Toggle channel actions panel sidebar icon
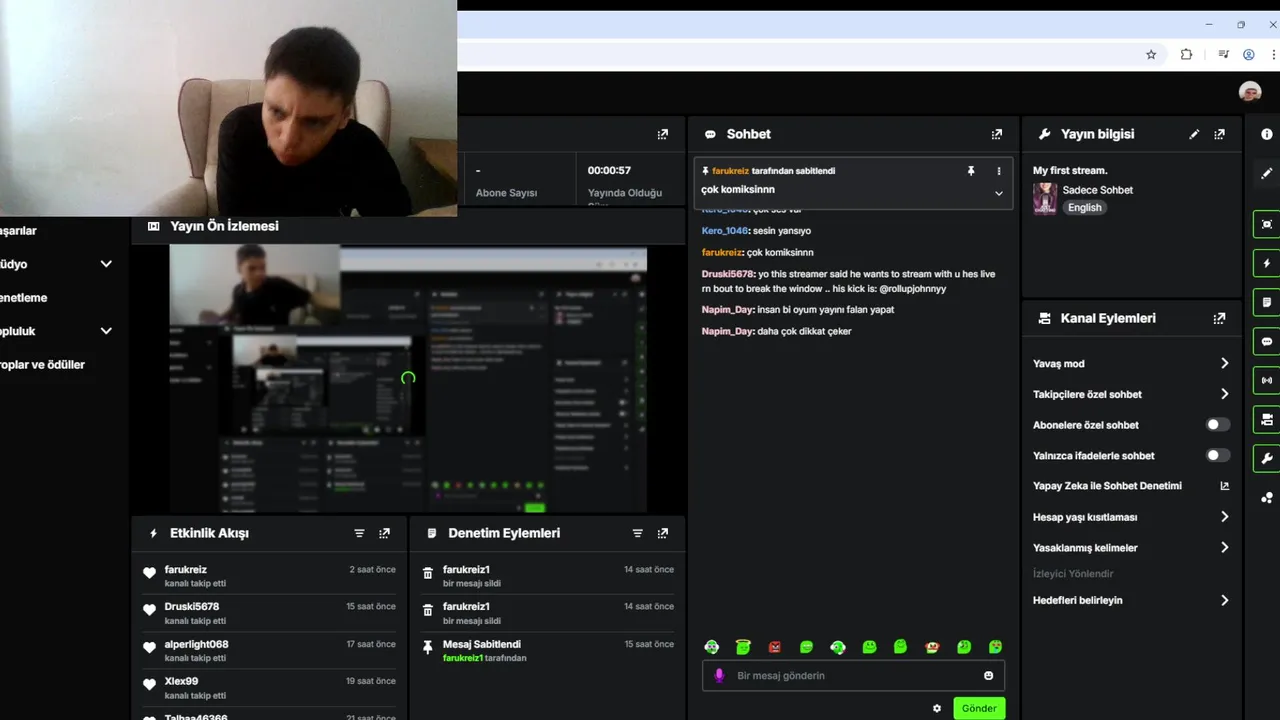1280x720 pixels. 1267,419
